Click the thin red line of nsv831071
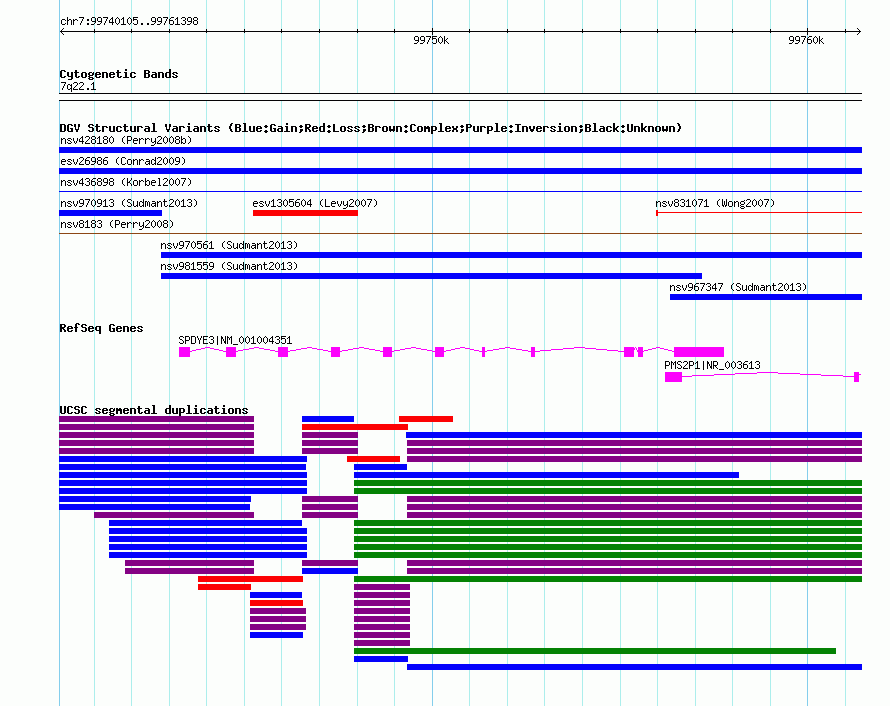Screen dimensions: 890x706 759,213
